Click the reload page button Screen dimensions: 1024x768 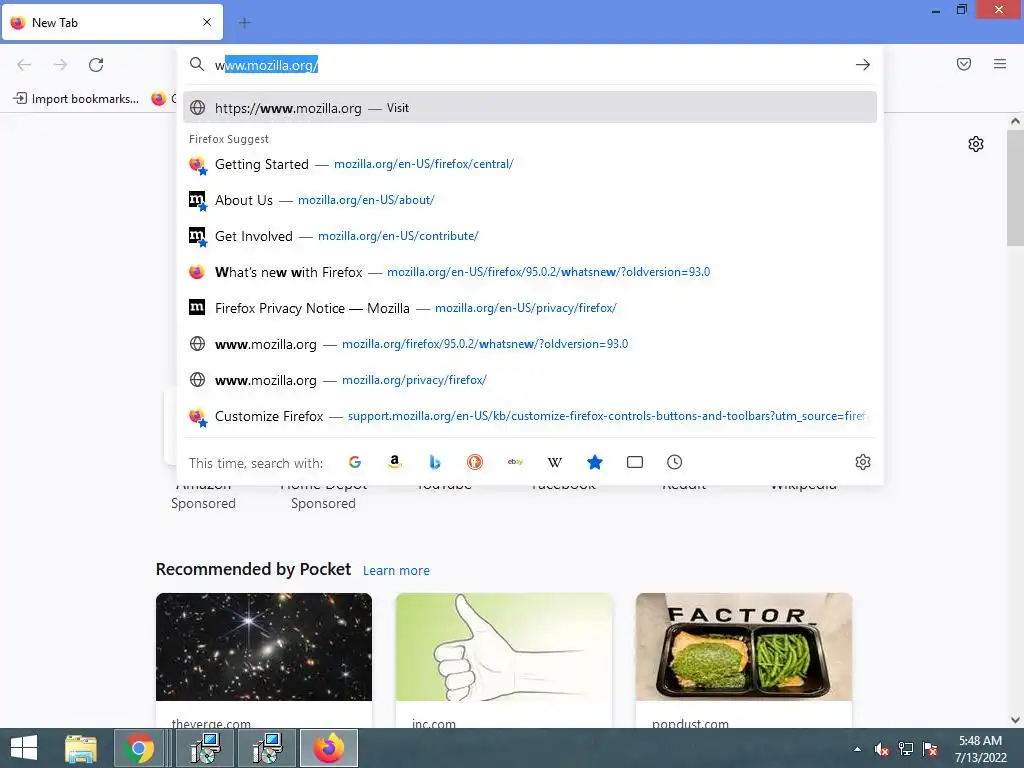pos(96,65)
